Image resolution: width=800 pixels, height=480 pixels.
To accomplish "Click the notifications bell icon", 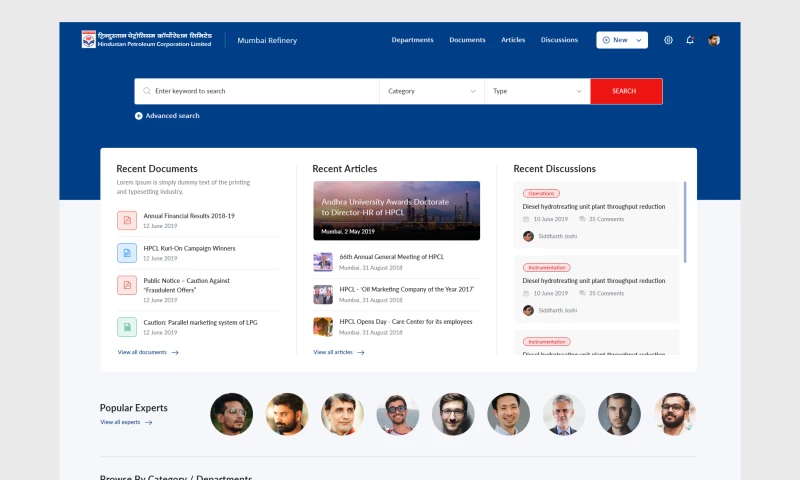I will click(690, 40).
